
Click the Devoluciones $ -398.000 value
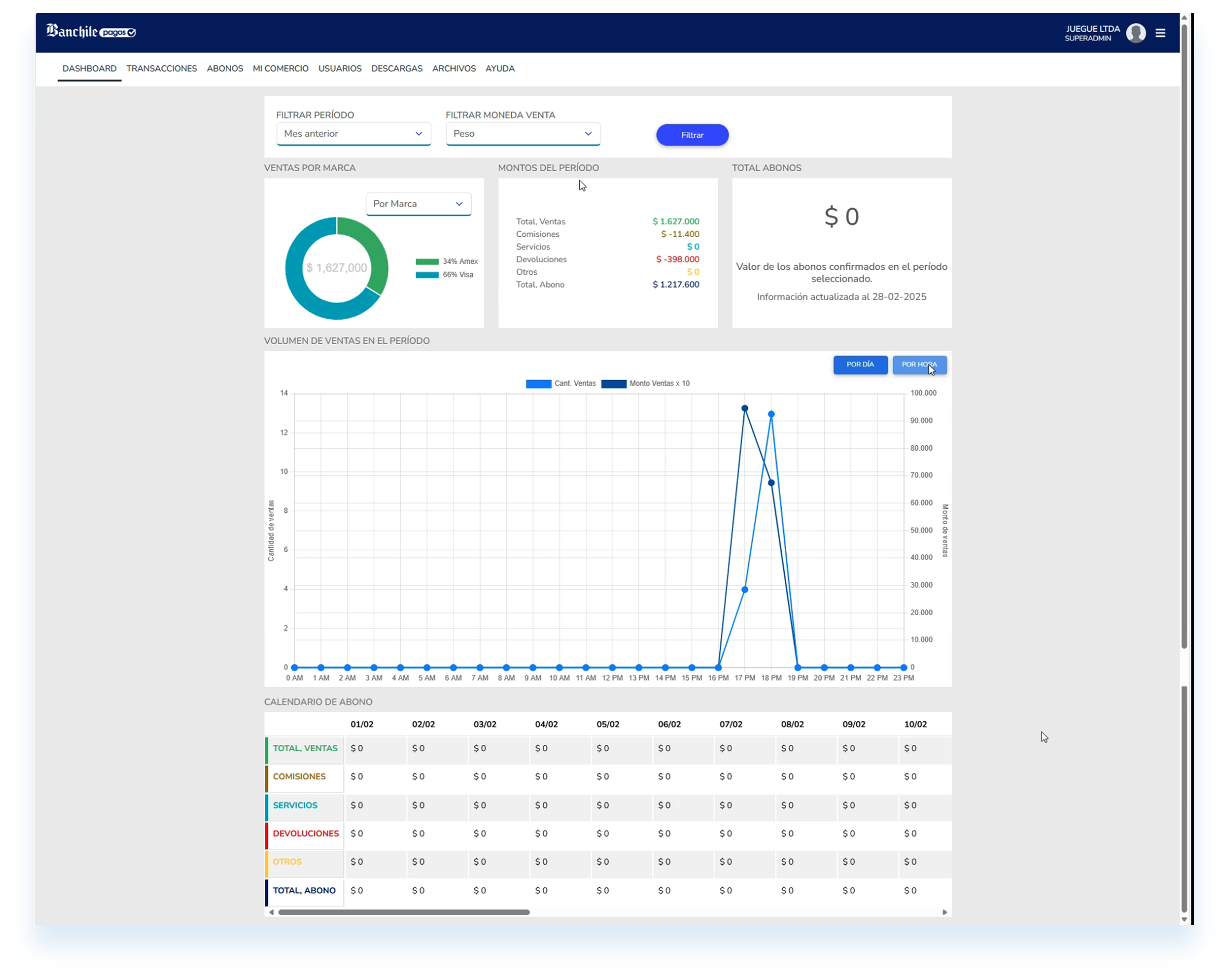(x=677, y=260)
